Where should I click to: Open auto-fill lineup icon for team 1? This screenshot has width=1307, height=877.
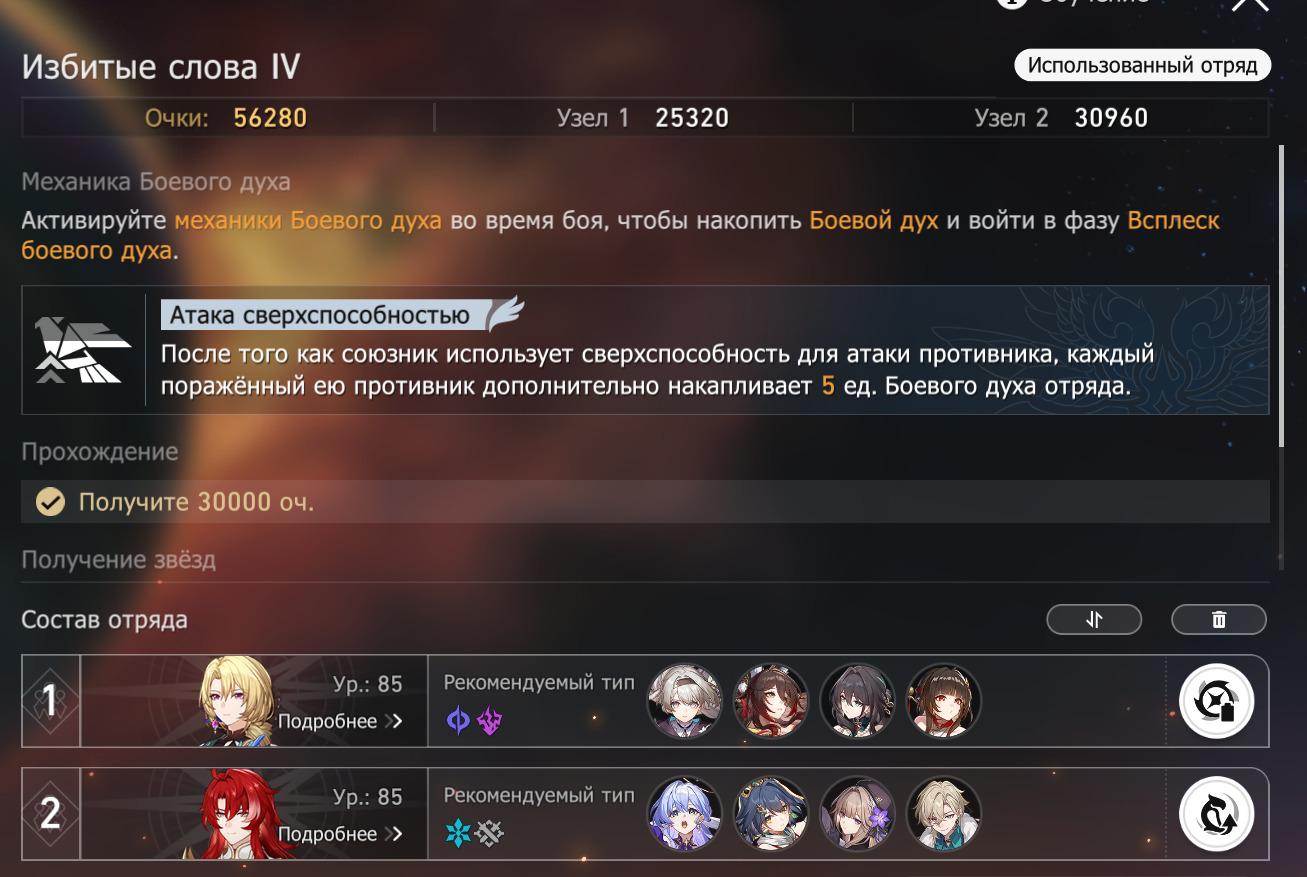coord(1217,702)
